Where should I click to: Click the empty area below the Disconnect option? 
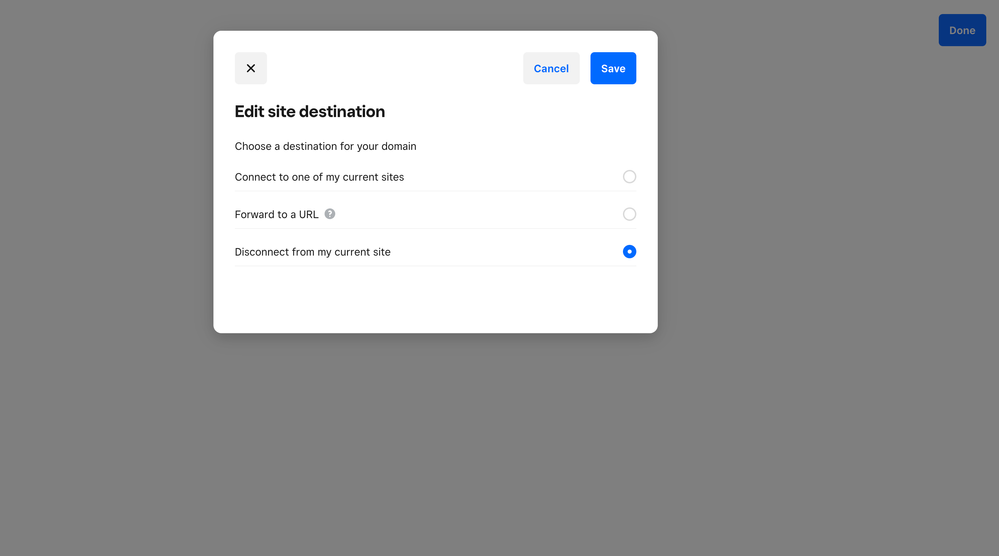coord(435,298)
